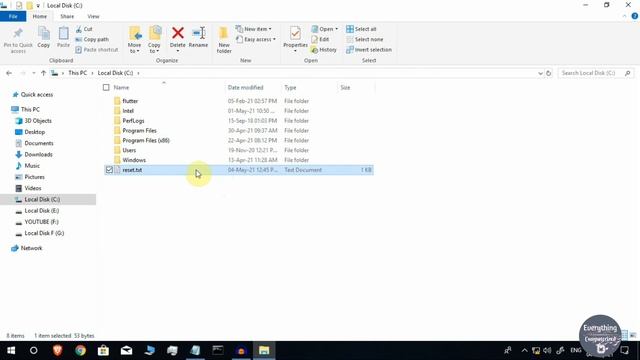
Task: Show file History
Action: (324, 49)
